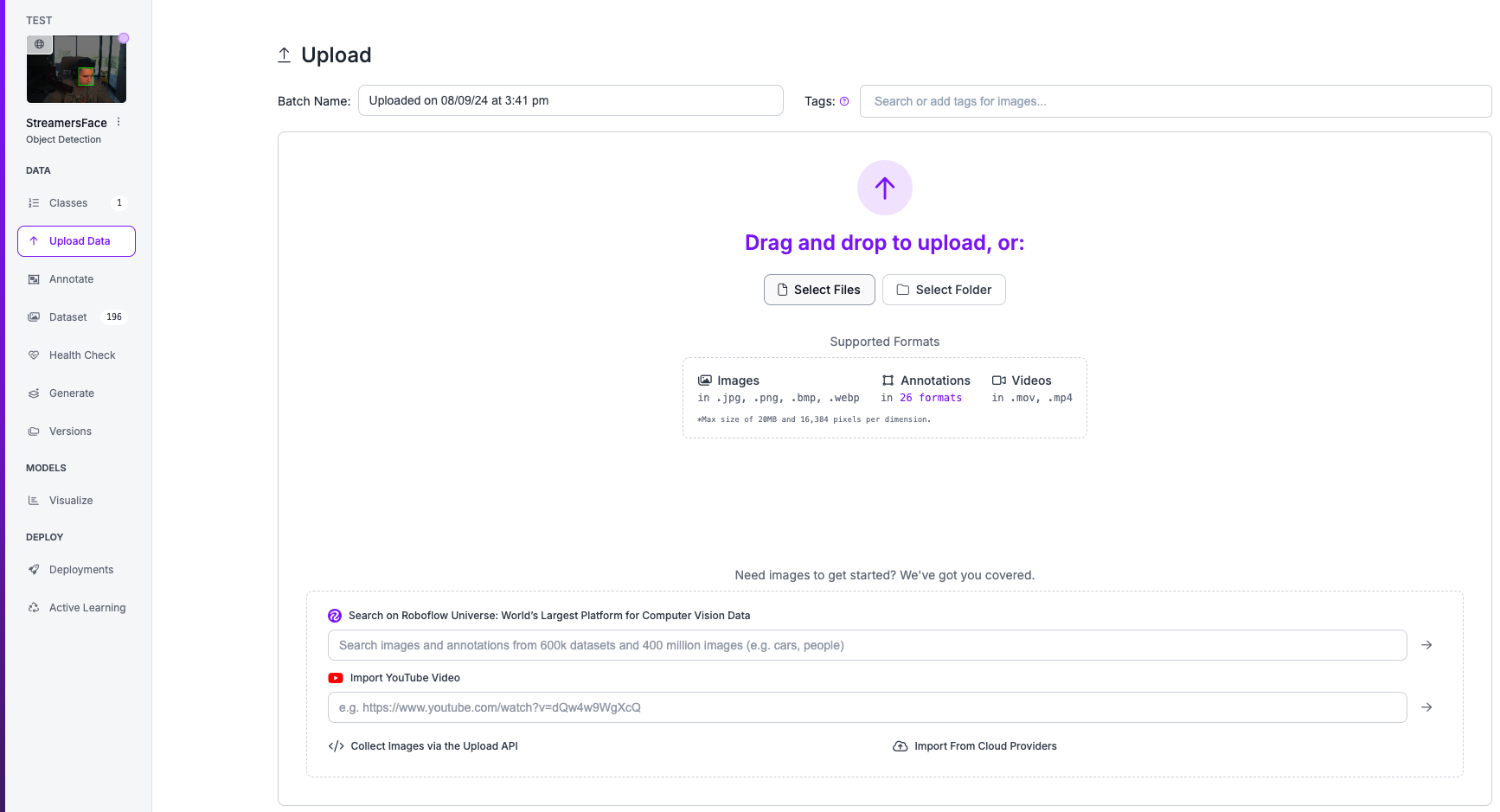Click the Tags help question mark icon

(x=844, y=101)
